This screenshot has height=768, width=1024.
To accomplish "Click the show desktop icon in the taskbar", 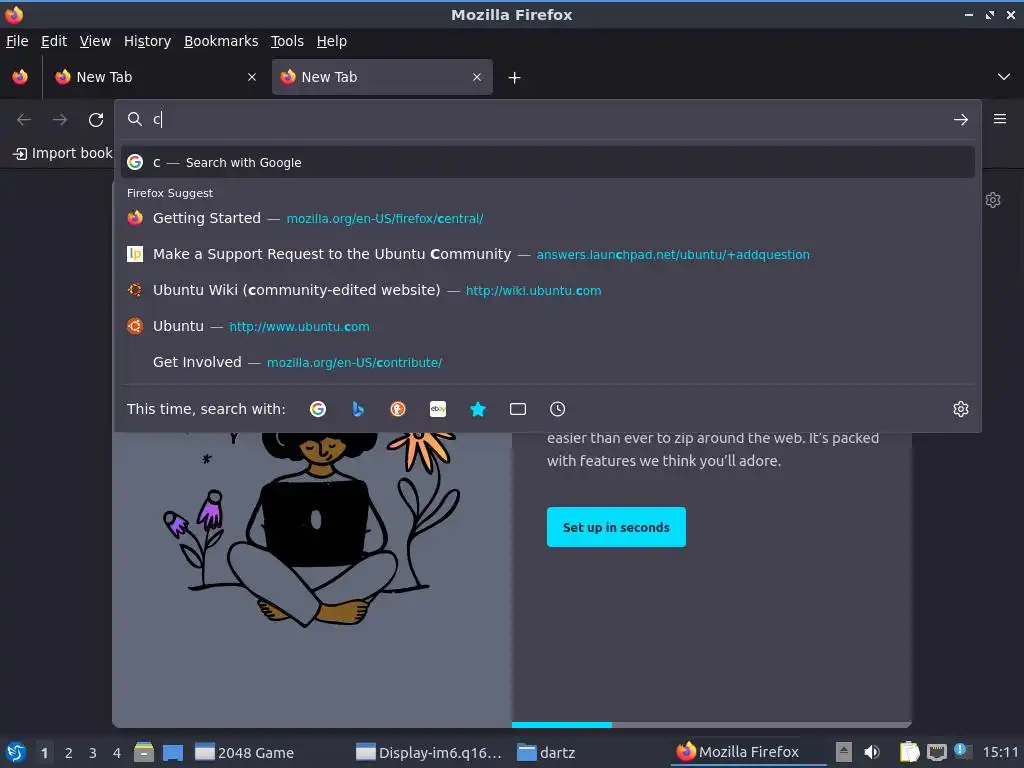I will (173, 752).
